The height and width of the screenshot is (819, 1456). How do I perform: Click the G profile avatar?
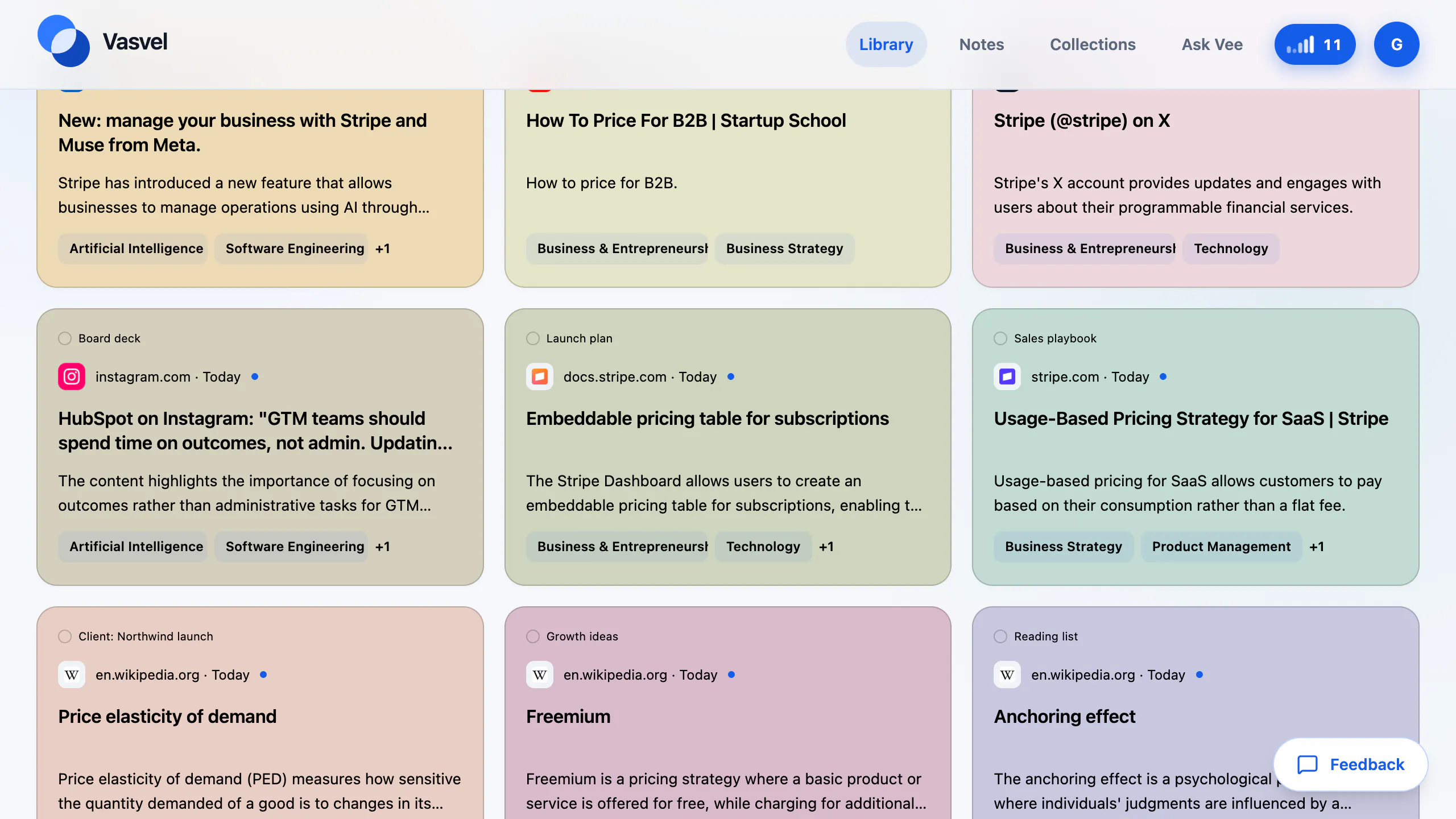[x=1396, y=44]
